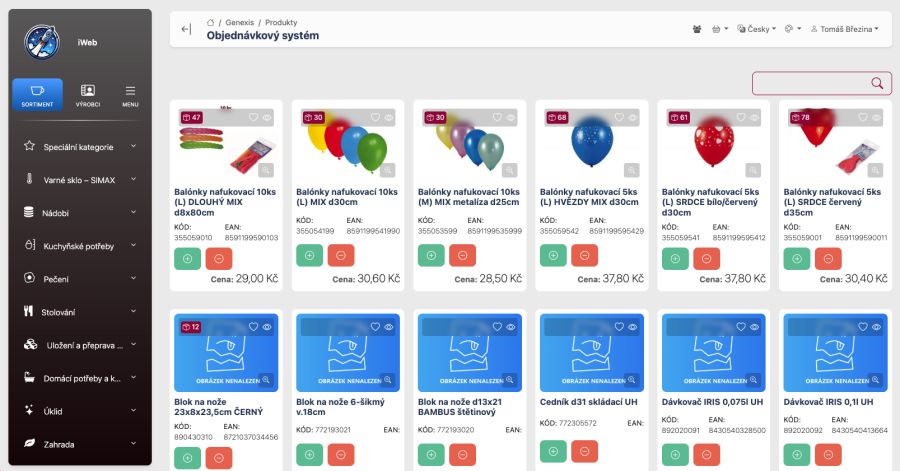Click Genexis breadcrumb link
Viewport: 900px width, 471px height.
240,22
